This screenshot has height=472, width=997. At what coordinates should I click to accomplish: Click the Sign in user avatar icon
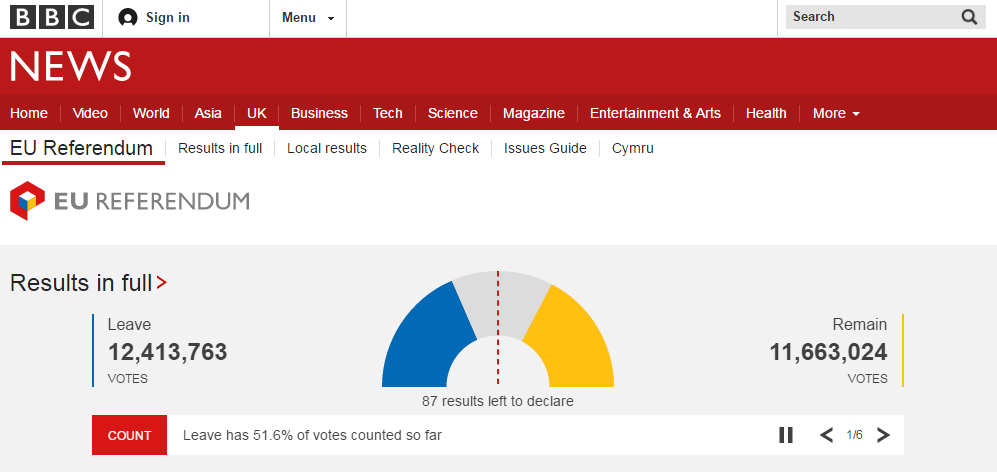pos(128,18)
